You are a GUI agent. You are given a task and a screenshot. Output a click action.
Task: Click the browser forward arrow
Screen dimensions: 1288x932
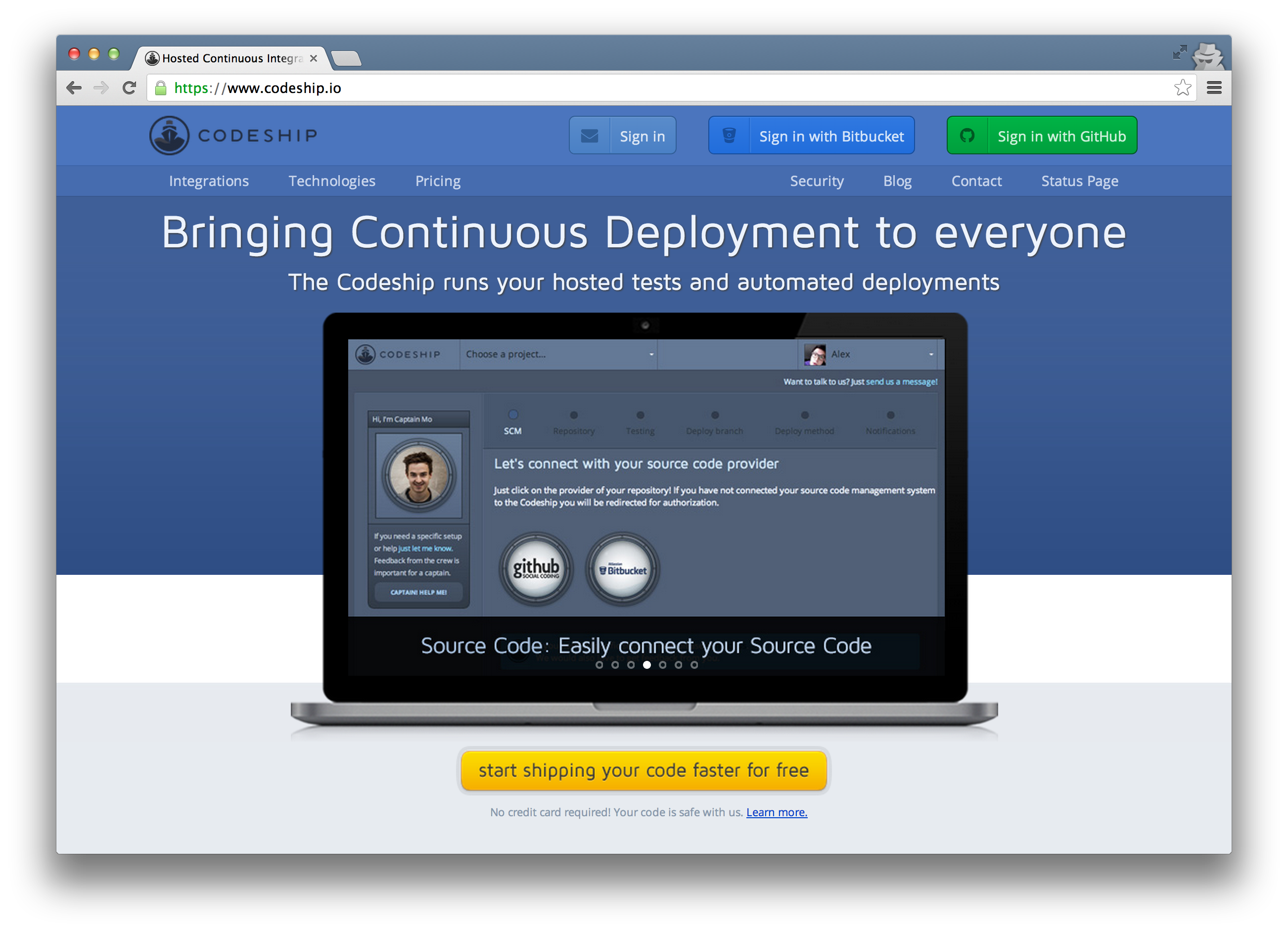[x=101, y=88]
